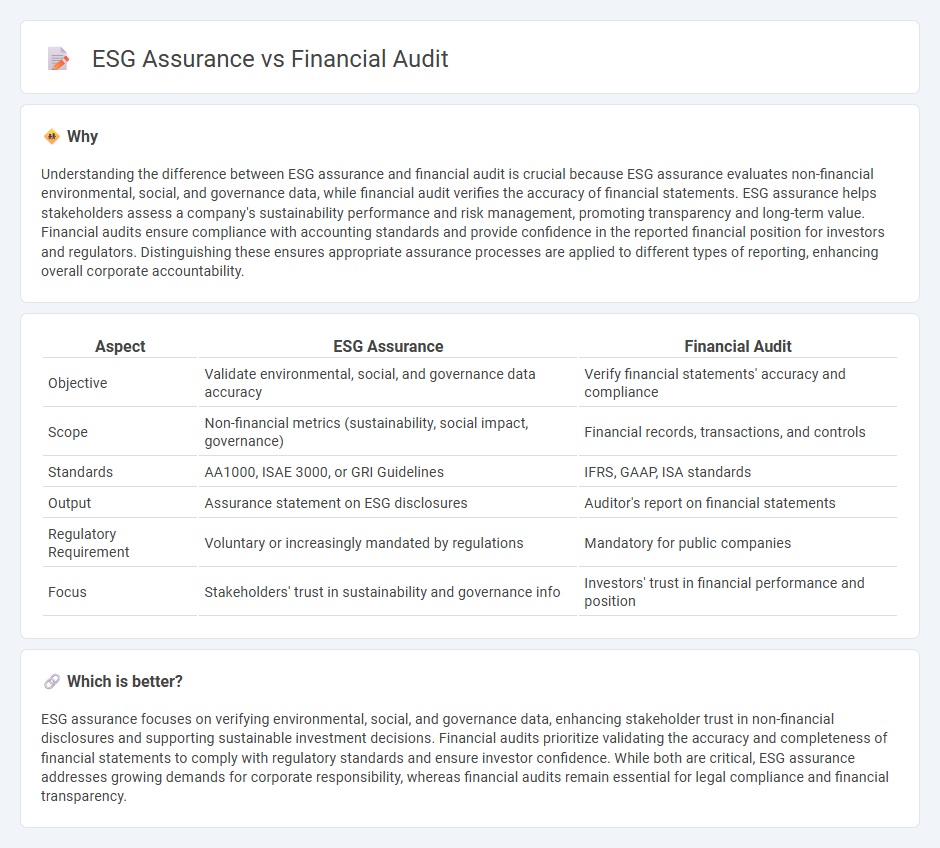Click cell 'IFRS, GAAP, ISA standards'
Image resolution: width=940 pixels, height=848 pixels.
tap(738, 472)
